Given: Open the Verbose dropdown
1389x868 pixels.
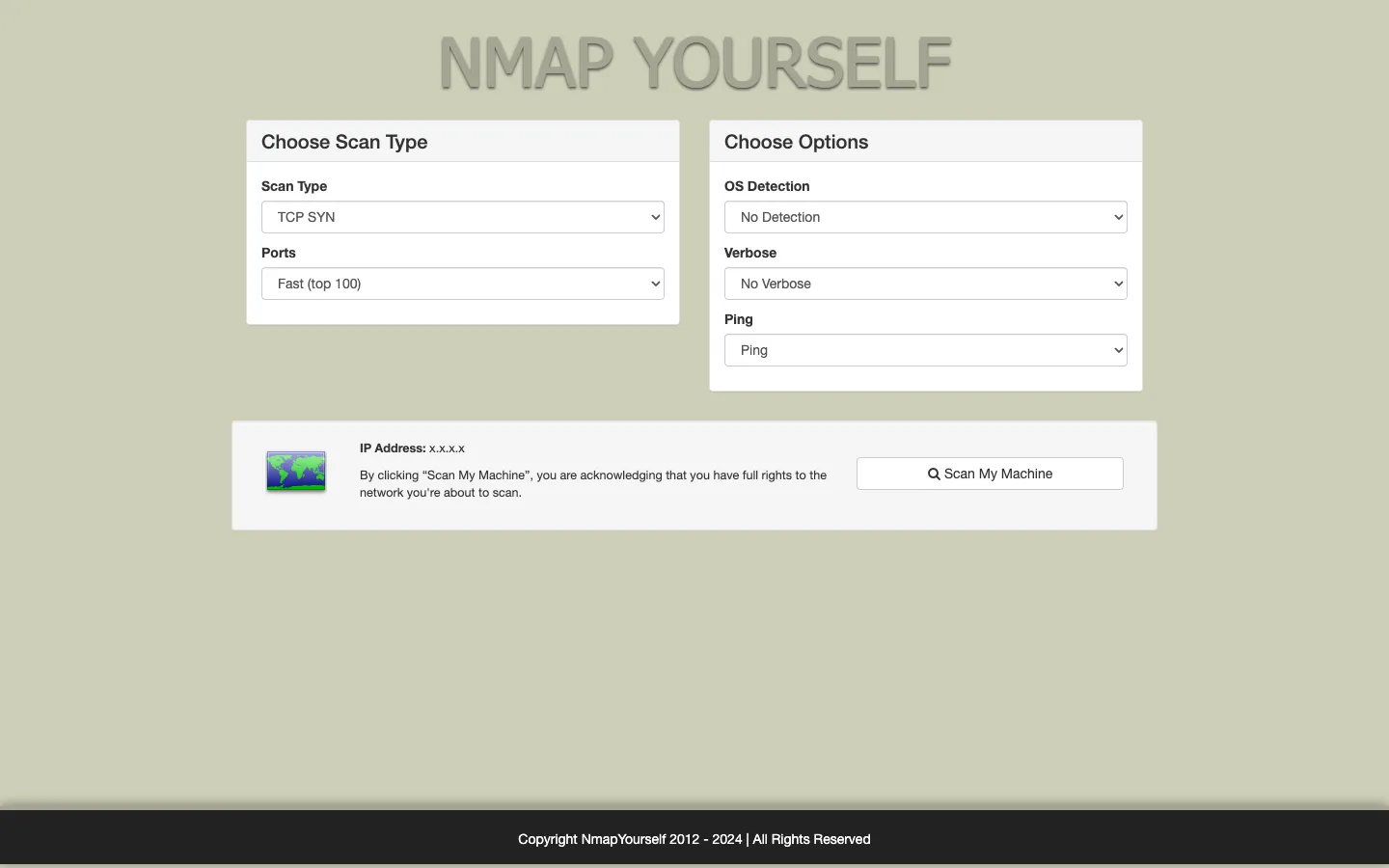Looking at the screenshot, I should coord(926,284).
